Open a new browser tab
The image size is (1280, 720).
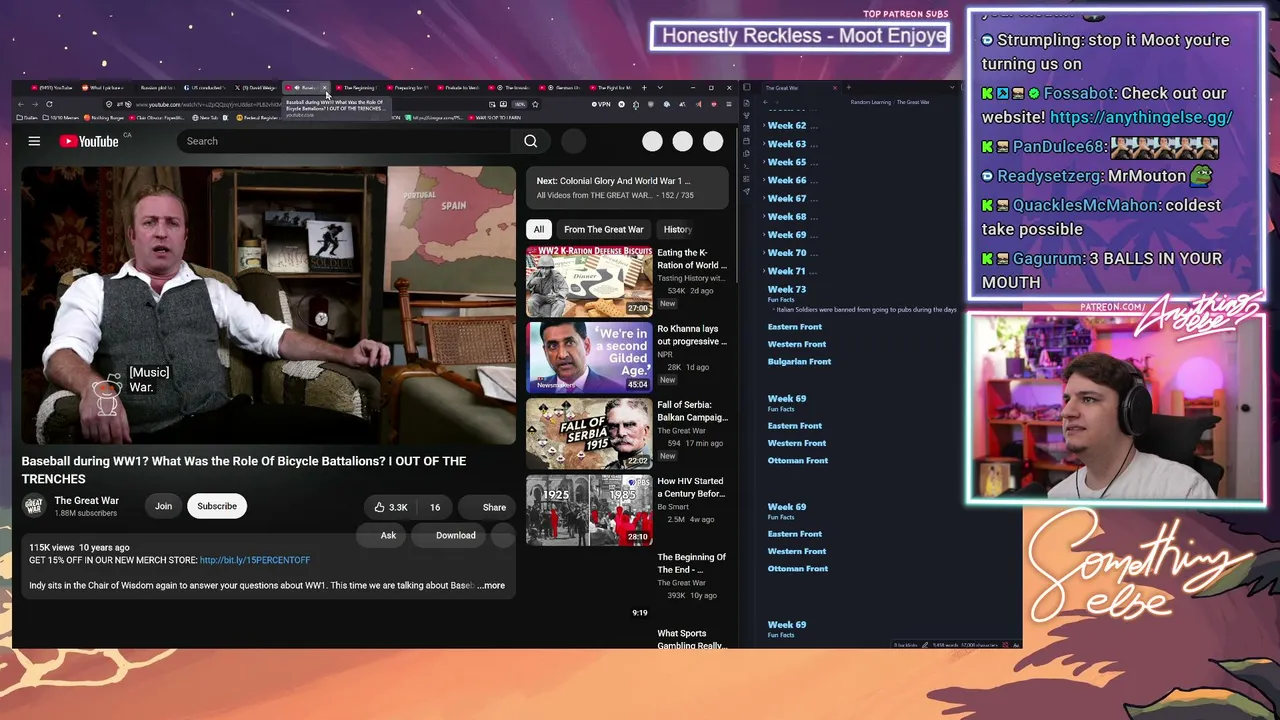tap(644, 88)
